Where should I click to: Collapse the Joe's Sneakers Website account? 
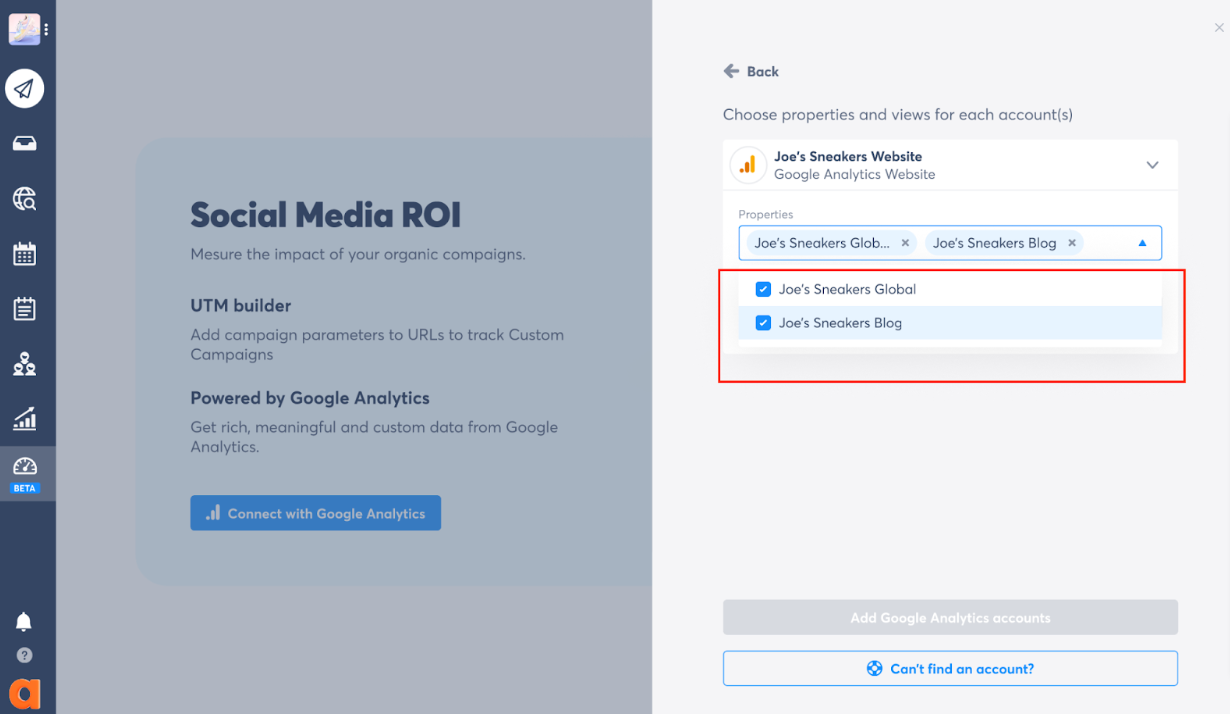1152,165
